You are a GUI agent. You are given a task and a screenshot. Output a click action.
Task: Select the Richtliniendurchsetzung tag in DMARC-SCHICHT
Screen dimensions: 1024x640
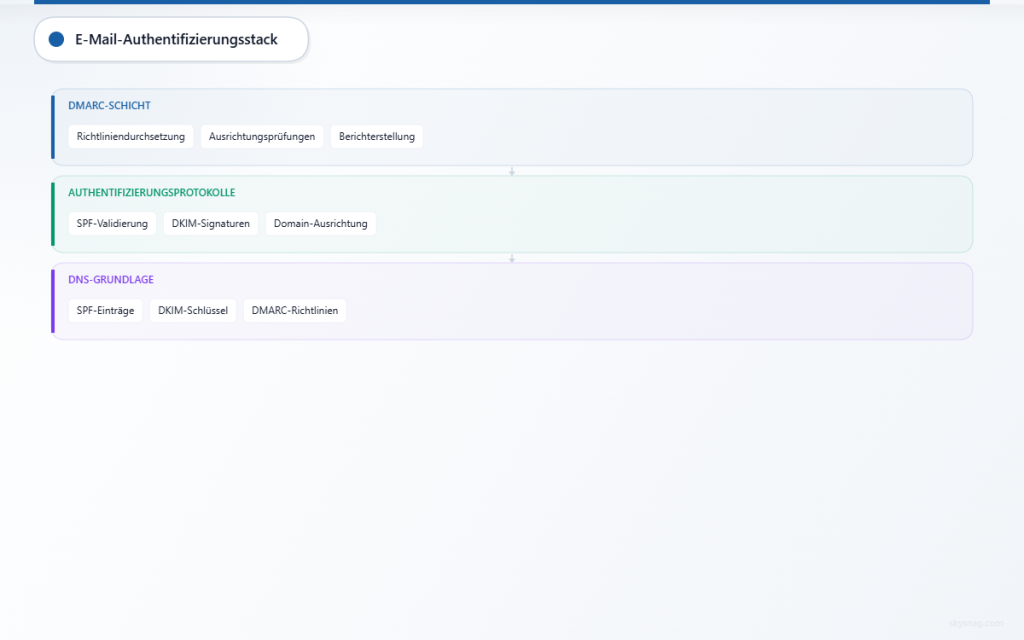coord(130,136)
